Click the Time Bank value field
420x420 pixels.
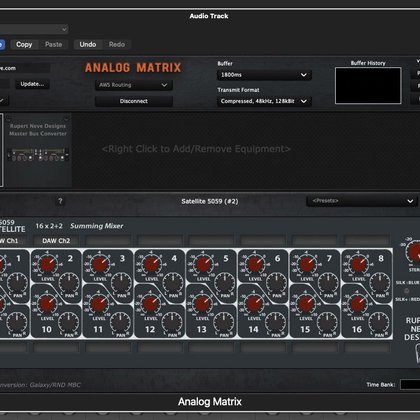410,384
